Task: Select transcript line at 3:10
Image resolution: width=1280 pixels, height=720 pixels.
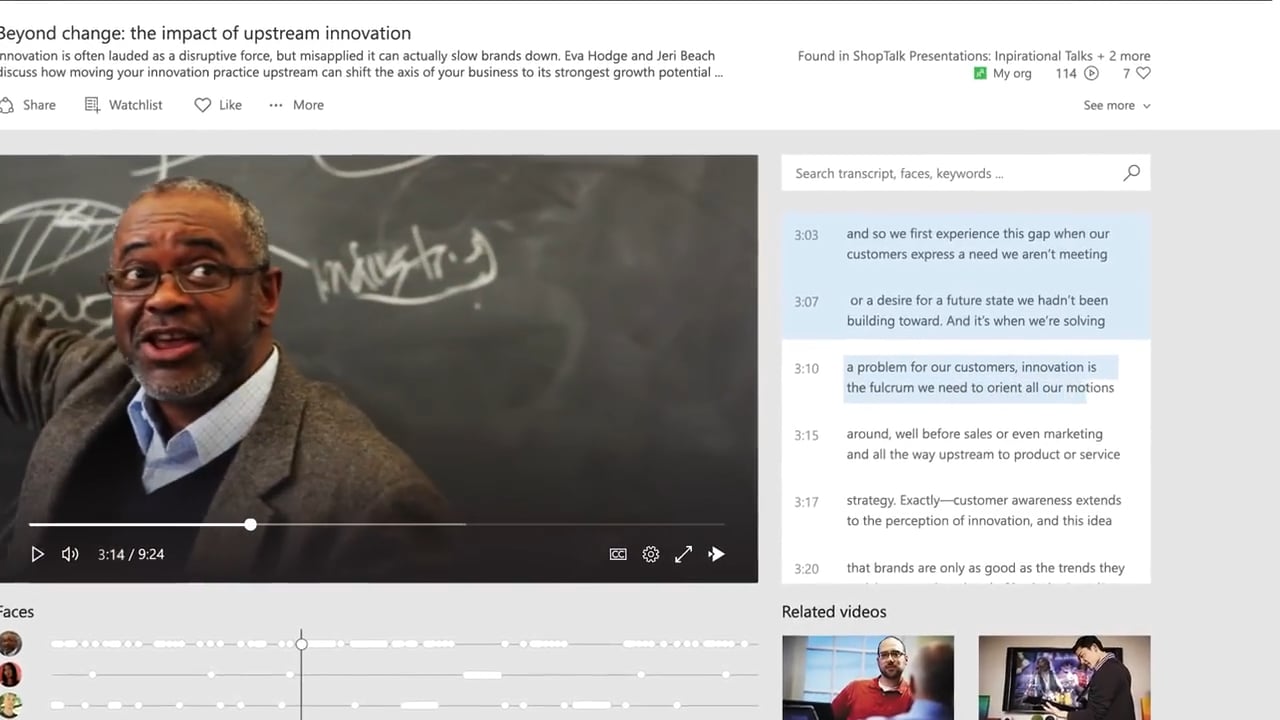Action: [966, 378]
